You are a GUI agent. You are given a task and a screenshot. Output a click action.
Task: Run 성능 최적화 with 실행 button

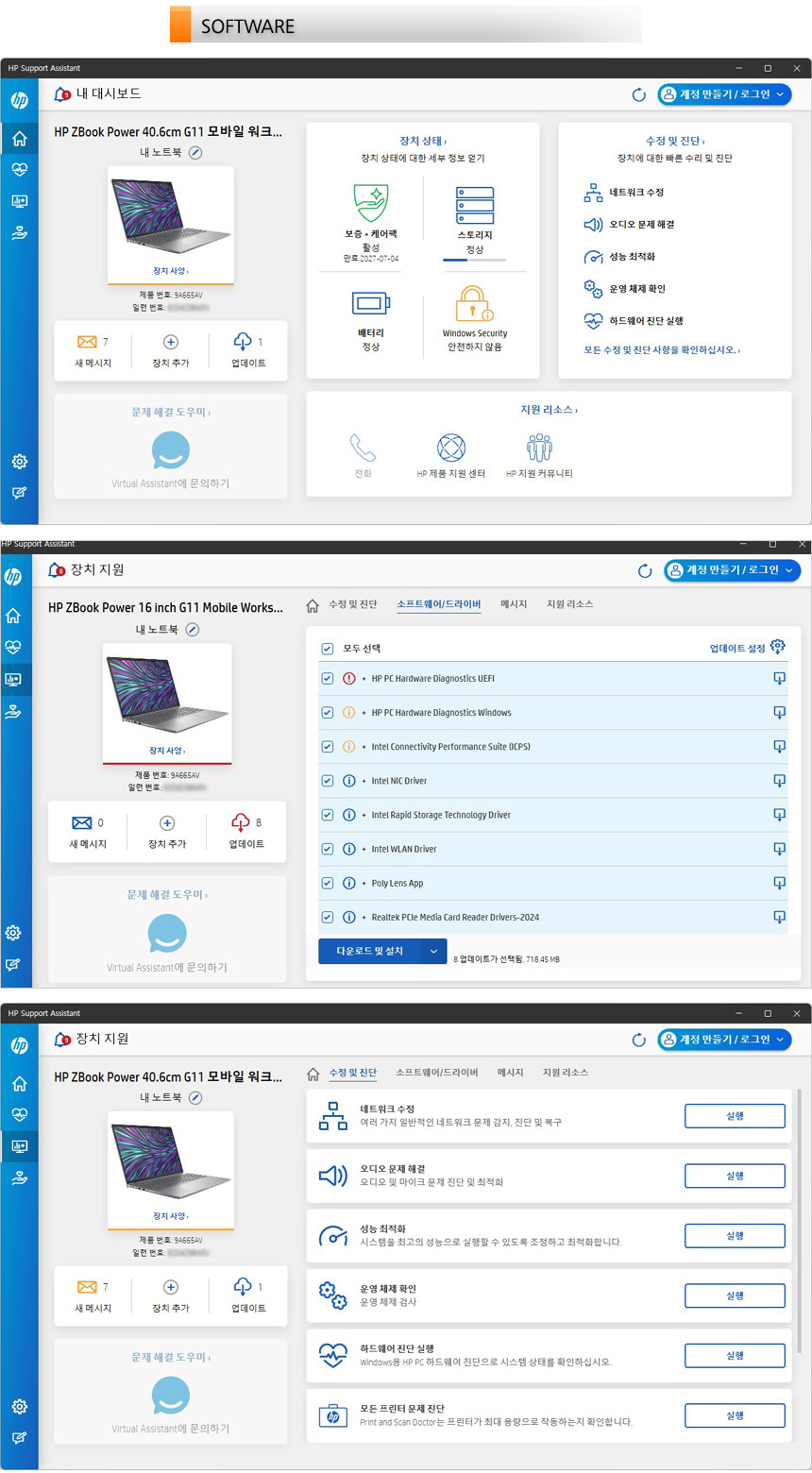point(735,1235)
